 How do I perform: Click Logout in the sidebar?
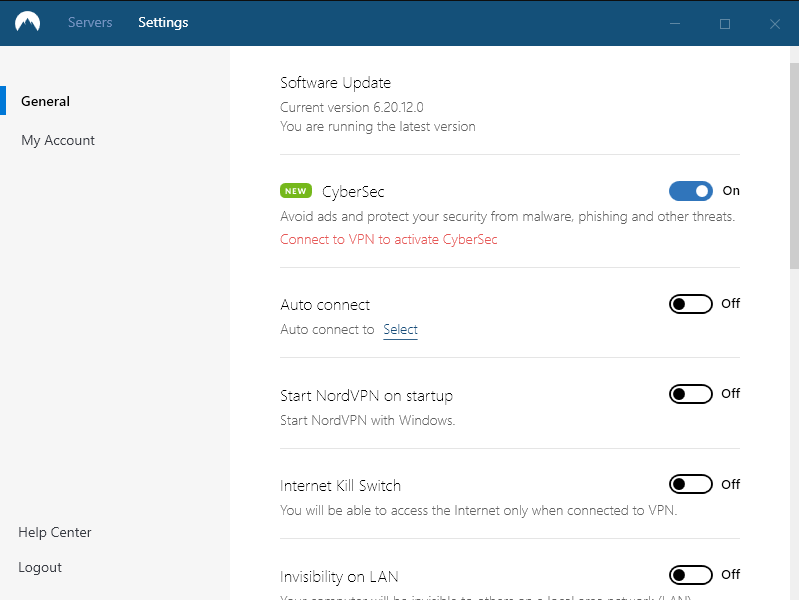click(40, 567)
